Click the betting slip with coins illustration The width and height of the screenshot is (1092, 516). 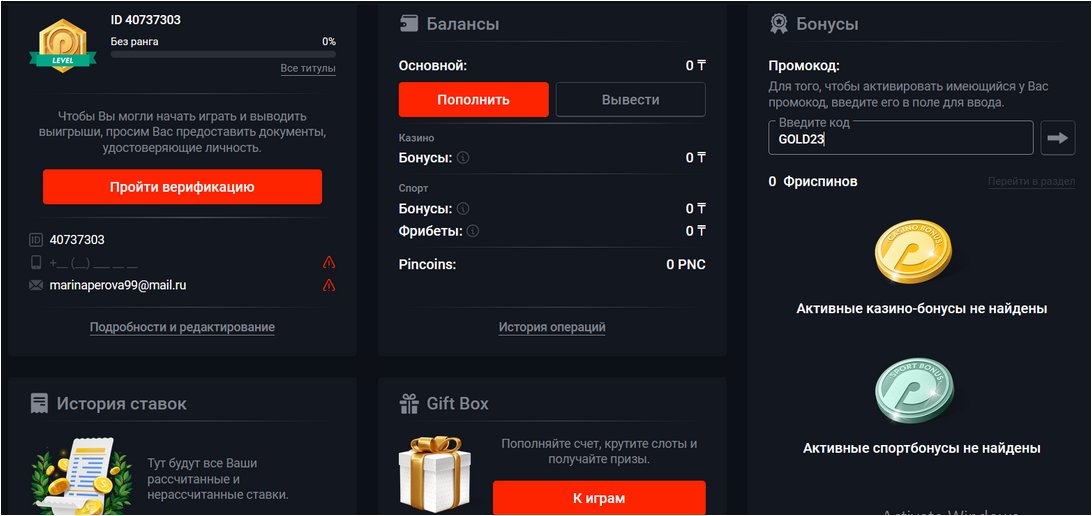81,476
